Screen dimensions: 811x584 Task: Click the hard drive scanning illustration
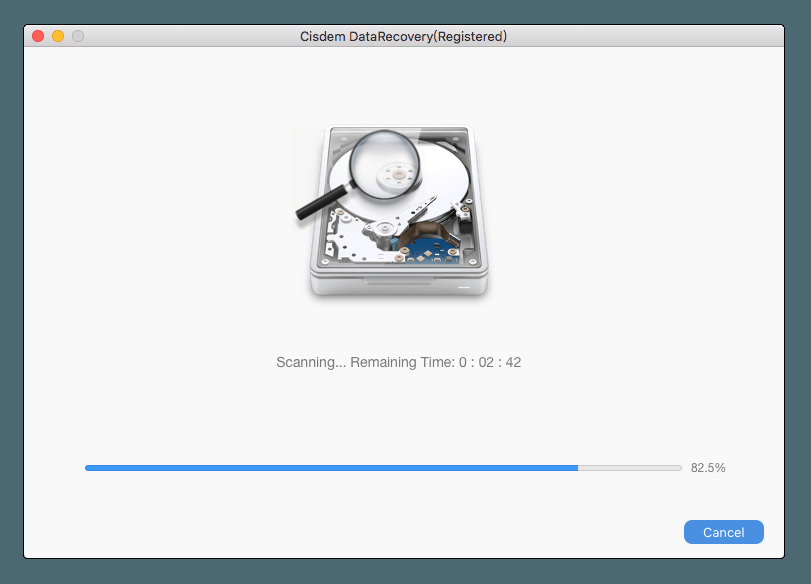click(392, 211)
